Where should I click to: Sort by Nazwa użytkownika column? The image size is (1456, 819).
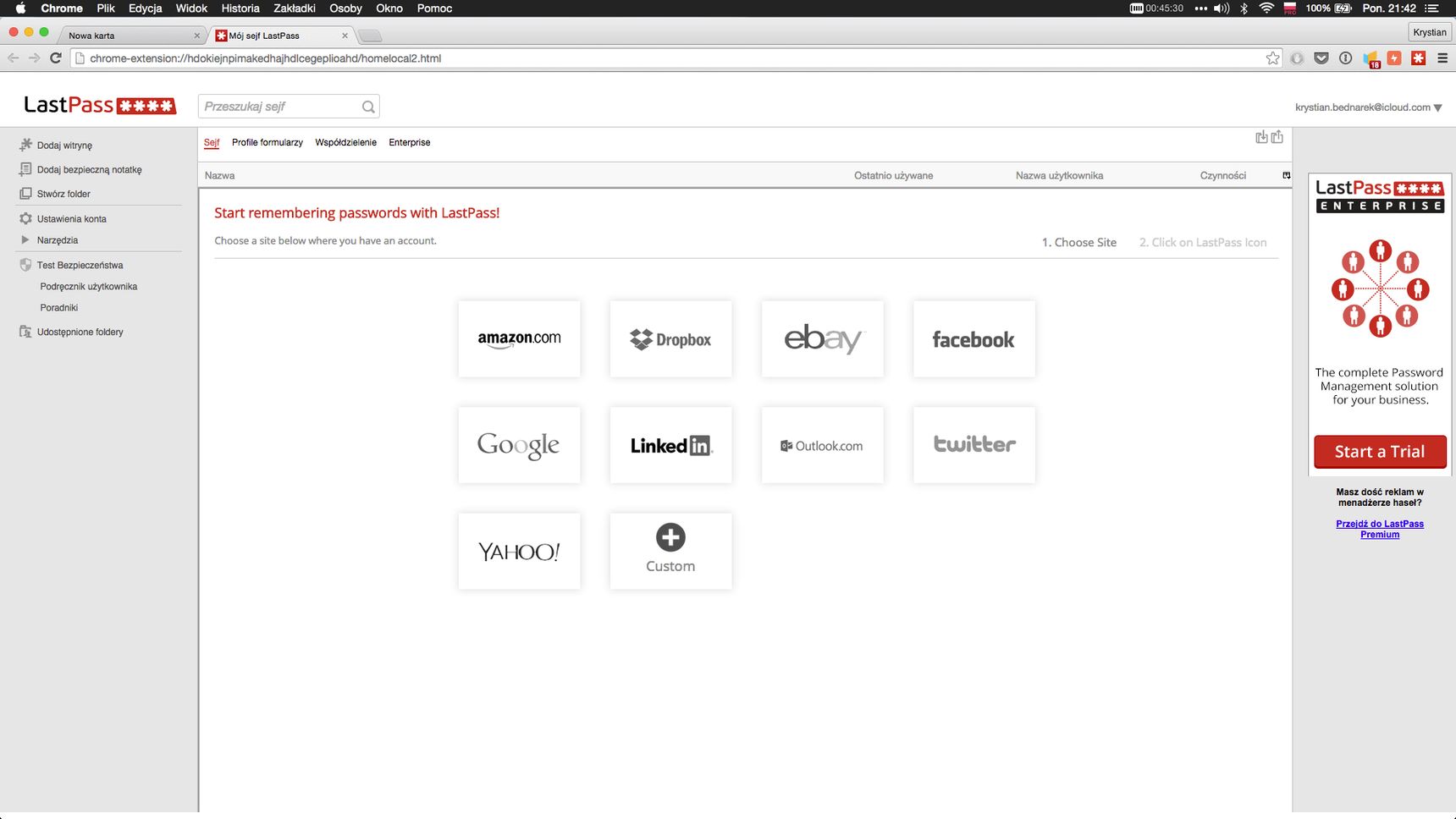(1059, 175)
